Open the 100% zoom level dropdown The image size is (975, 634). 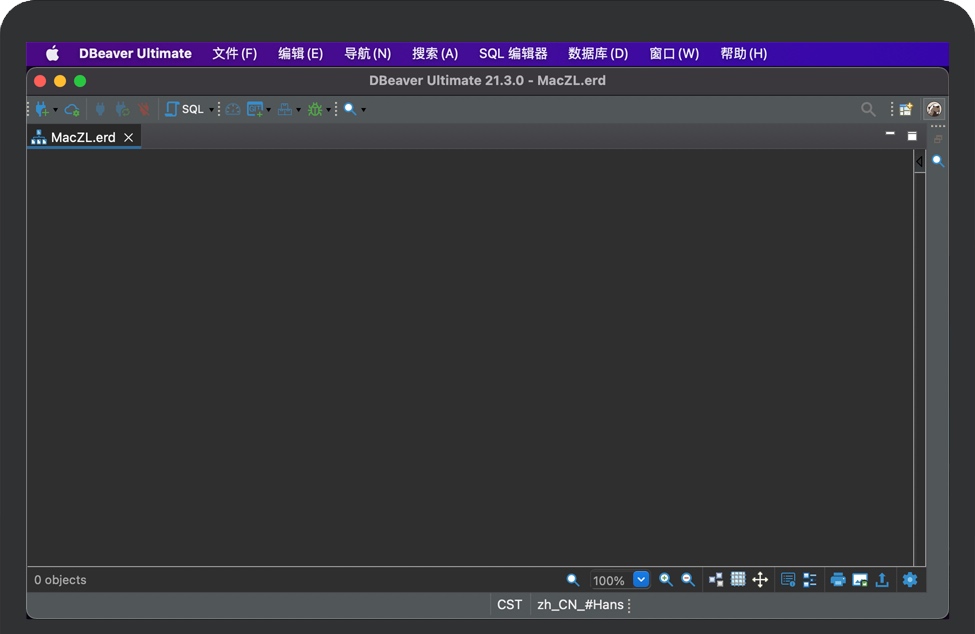coord(641,580)
